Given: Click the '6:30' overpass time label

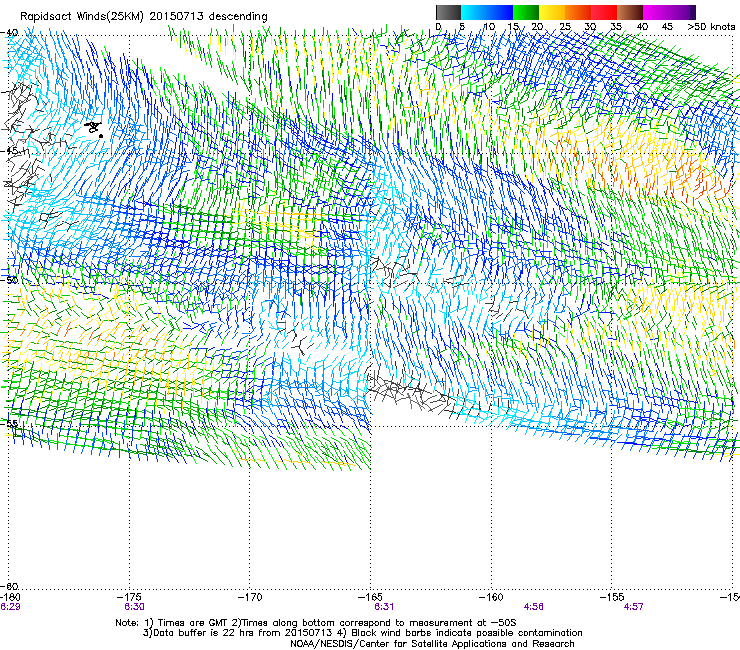Looking at the screenshot, I should pyautogui.click(x=134, y=607).
